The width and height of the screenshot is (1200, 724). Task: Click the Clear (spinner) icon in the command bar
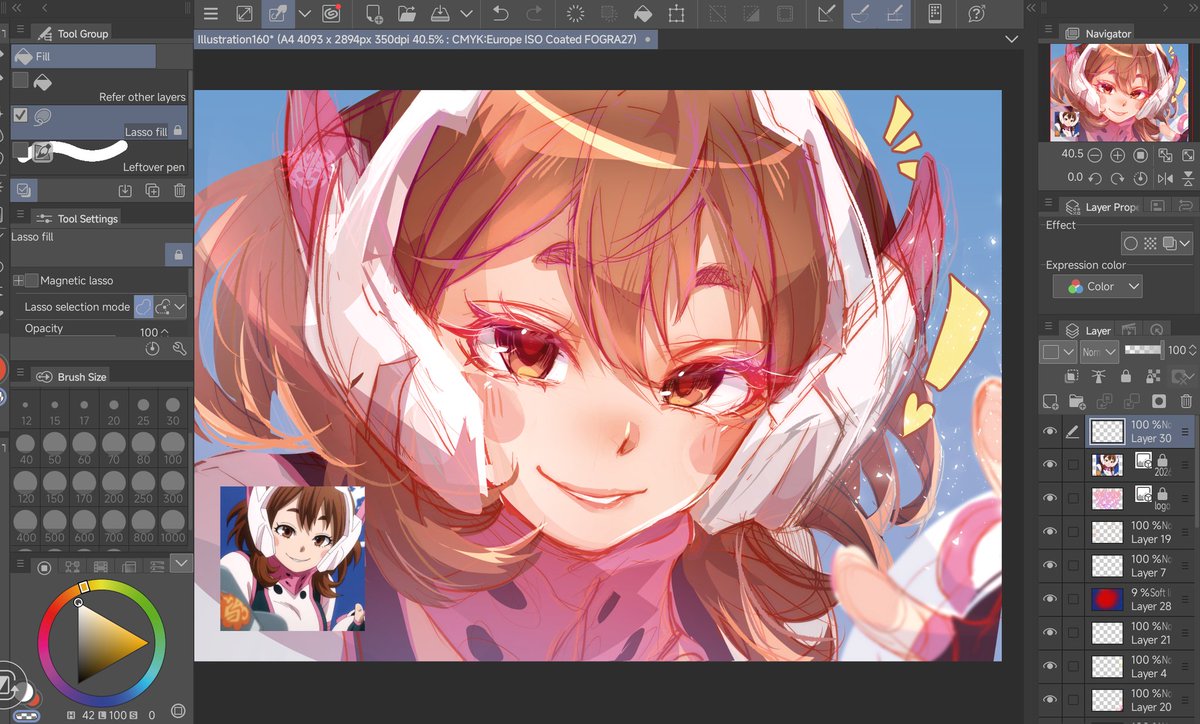pos(576,14)
